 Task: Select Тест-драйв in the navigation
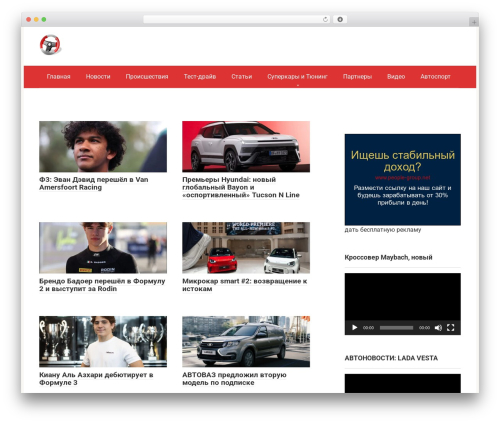coord(200,77)
